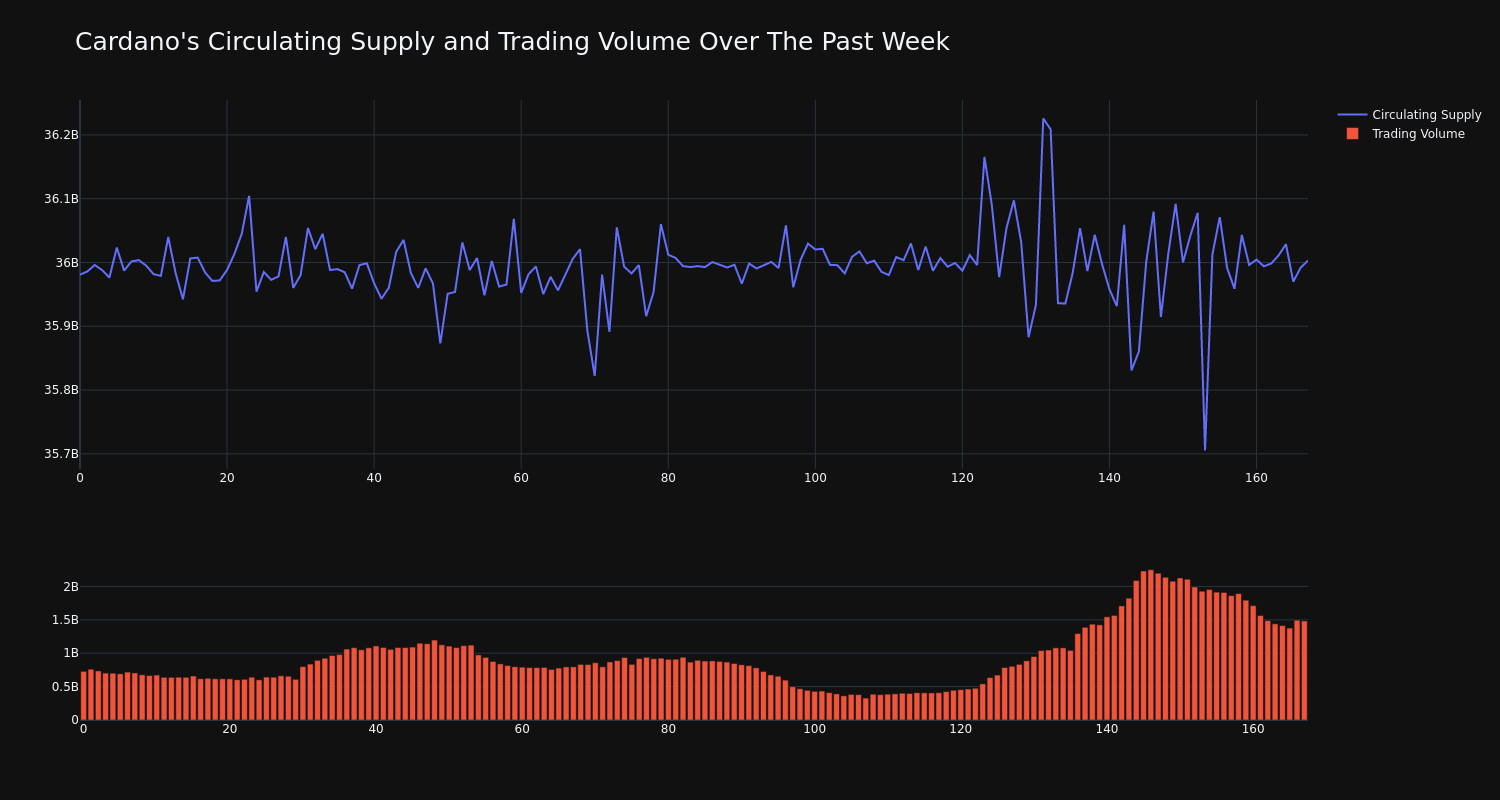Viewport: 1500px width, 800px height.
Task: Click the red Trading Volume legend swatch
Action: coord(1352,134)
